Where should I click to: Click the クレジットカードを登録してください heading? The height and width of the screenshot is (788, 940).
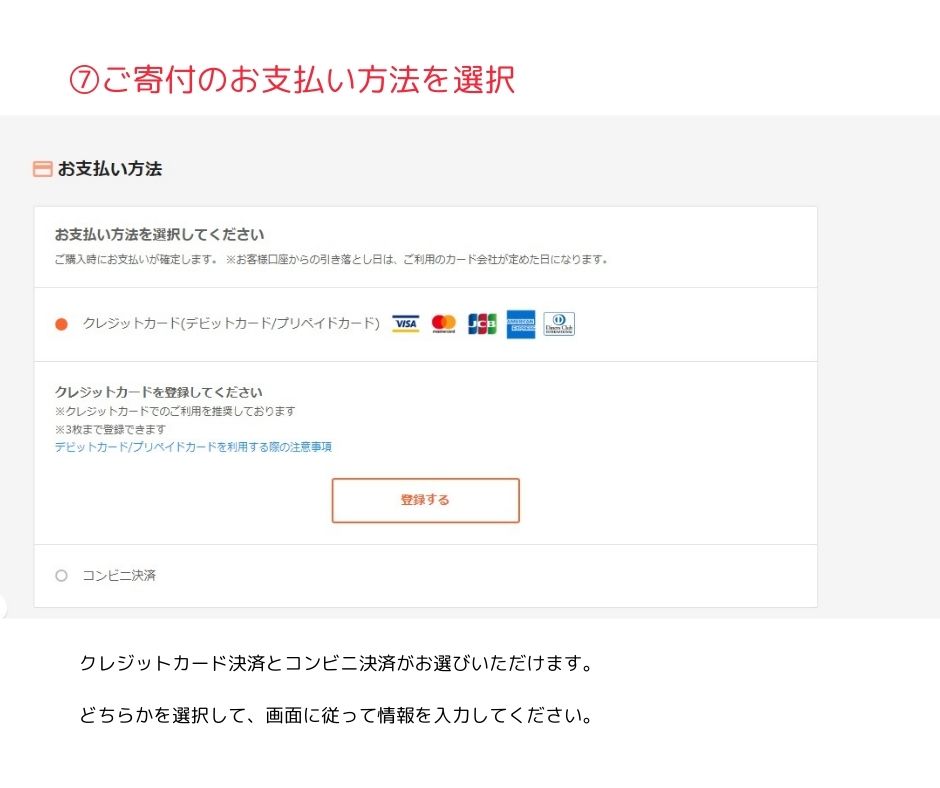pyautogui.click(x=159, y=392)
